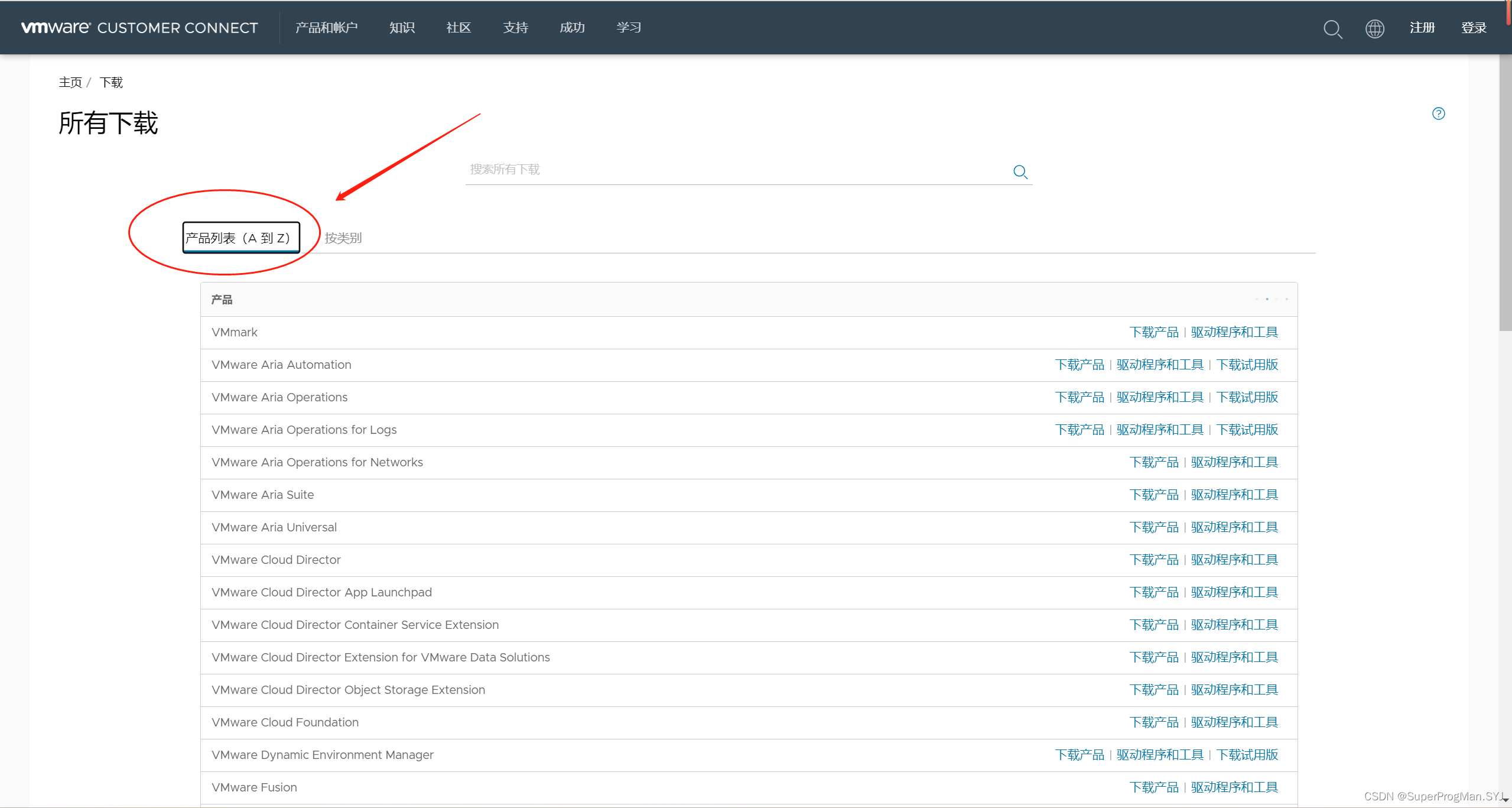Click 下载产品 for Cloud Director App Launchpad
The height and width of the screenshot is (808, 1512).
click(1154, 592)
